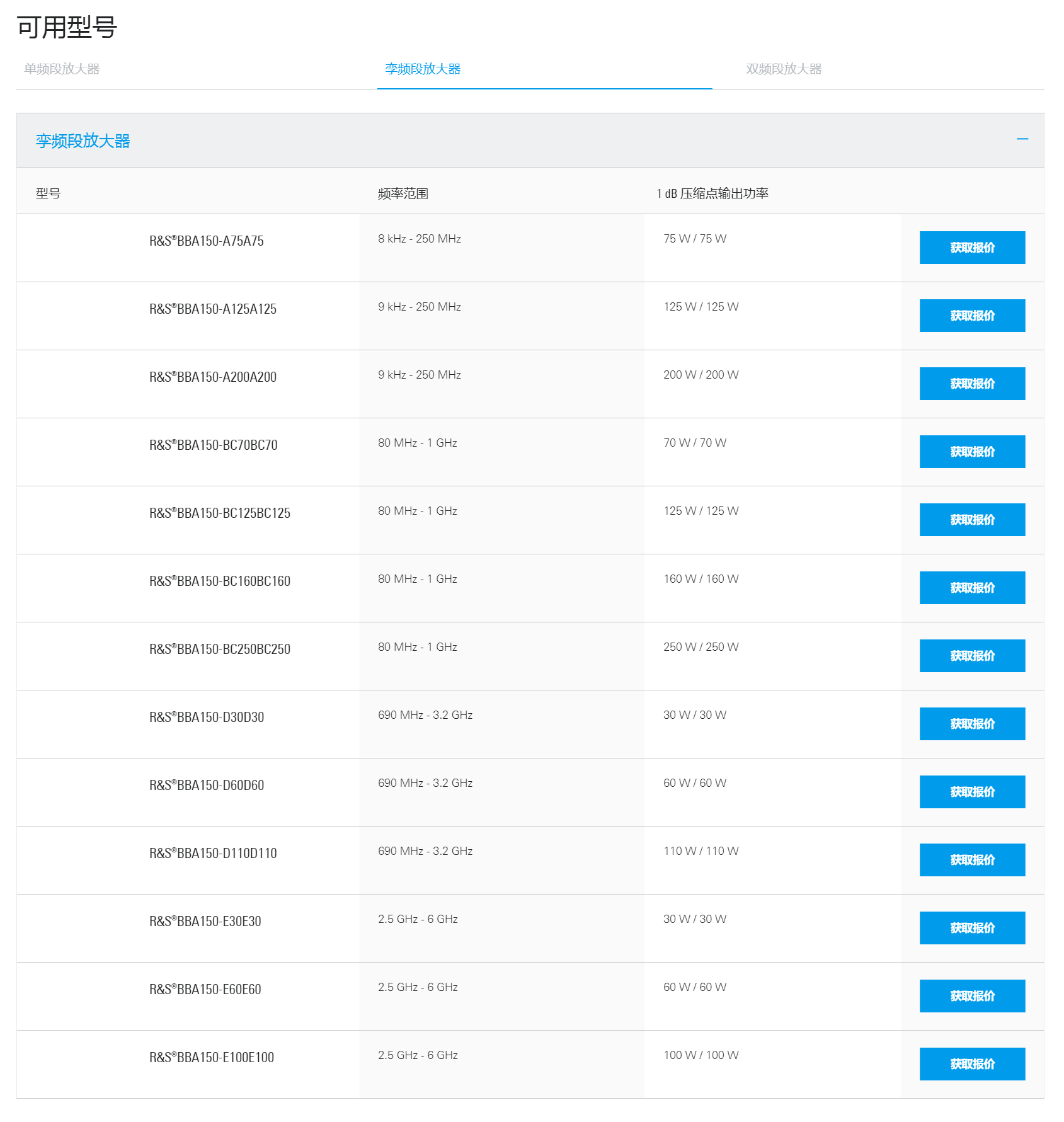The width and height of the screenshot is (1064, 1122).
Task: Get quote for R&S BBA150-D60D60
Action: tap(972, 792)
